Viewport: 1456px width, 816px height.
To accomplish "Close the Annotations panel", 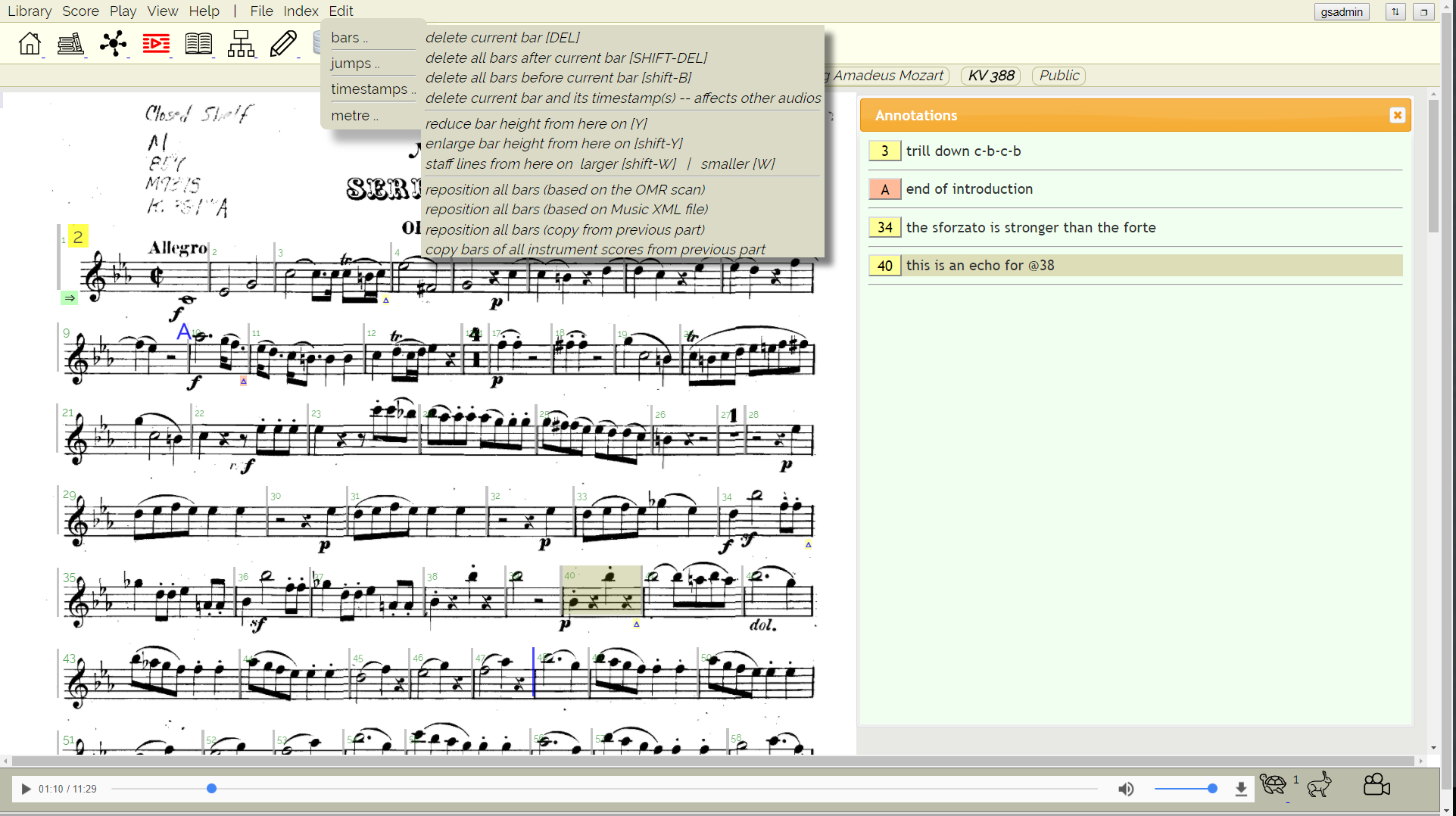I will pos(1397,115).
